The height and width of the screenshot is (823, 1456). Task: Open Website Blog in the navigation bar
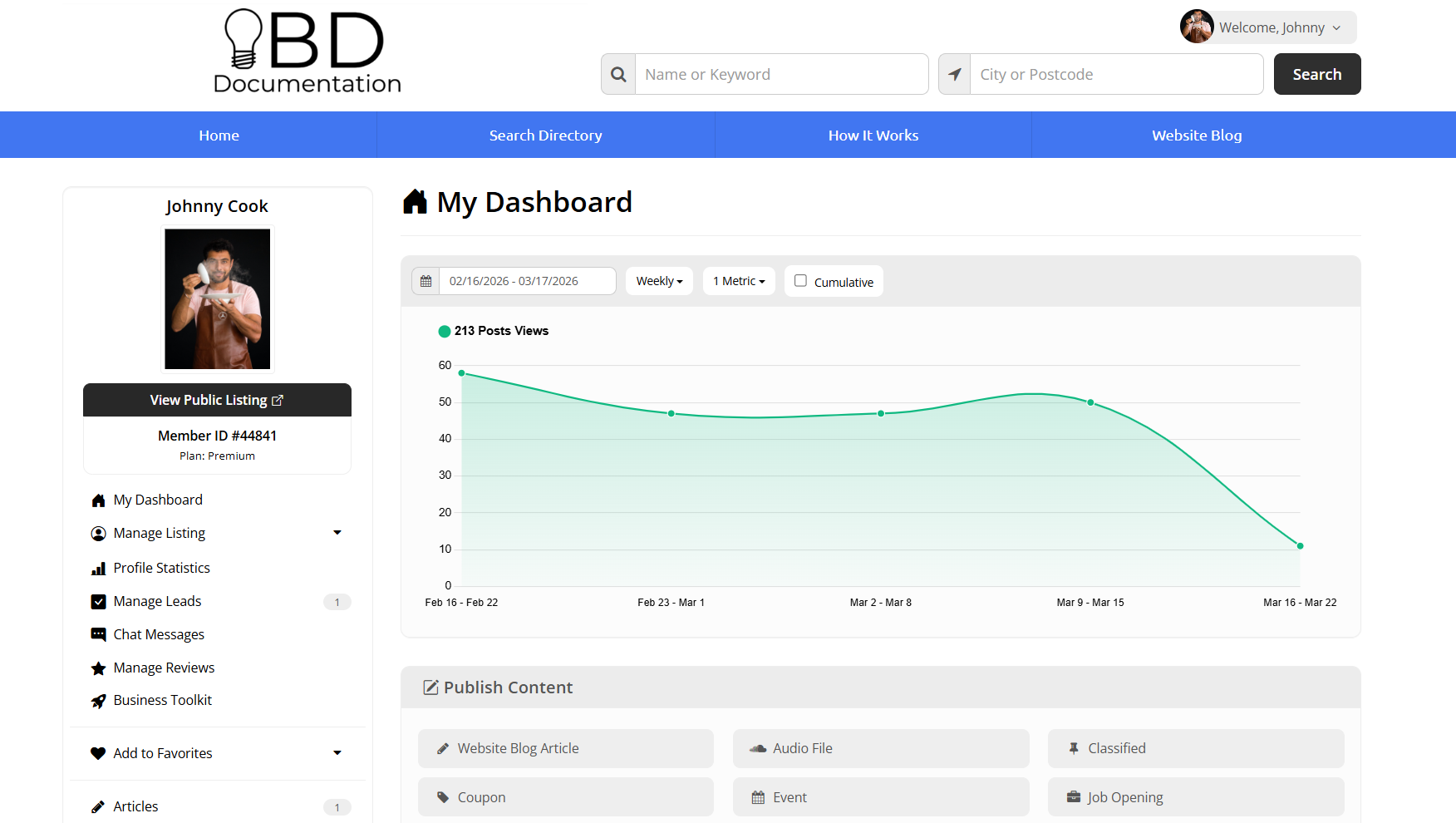click(1197, 136)
